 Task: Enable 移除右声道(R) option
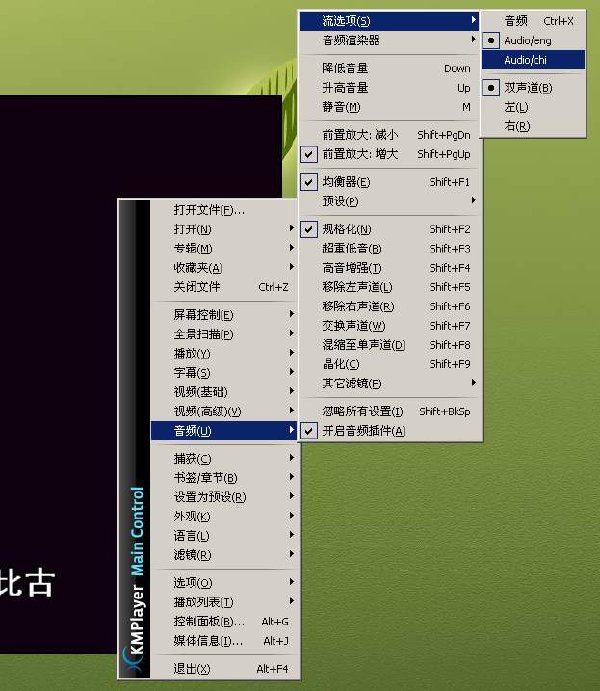[390, 306]
